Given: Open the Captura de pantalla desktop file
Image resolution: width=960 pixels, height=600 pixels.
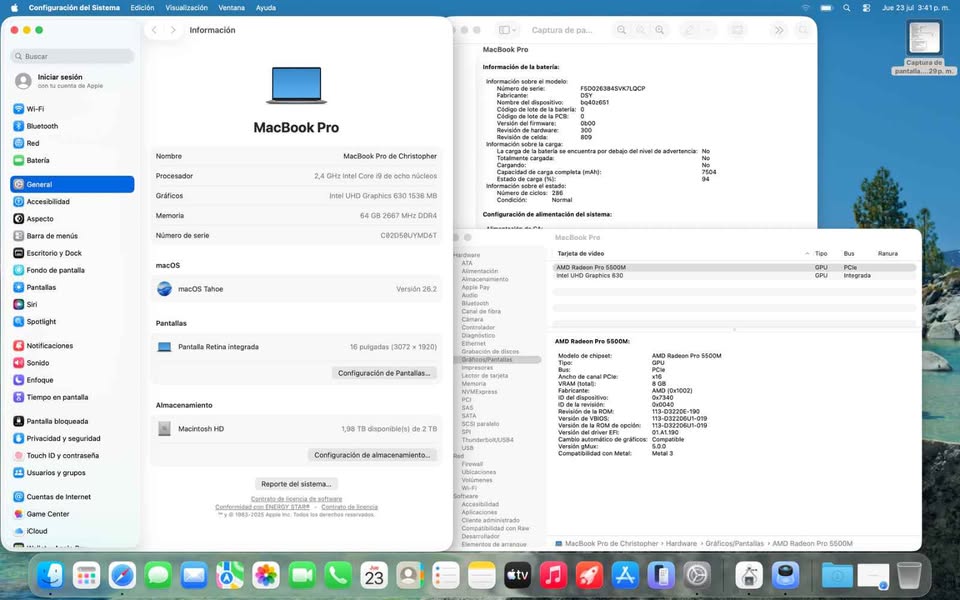Looking at the screenshot, I should pos(924,48).
